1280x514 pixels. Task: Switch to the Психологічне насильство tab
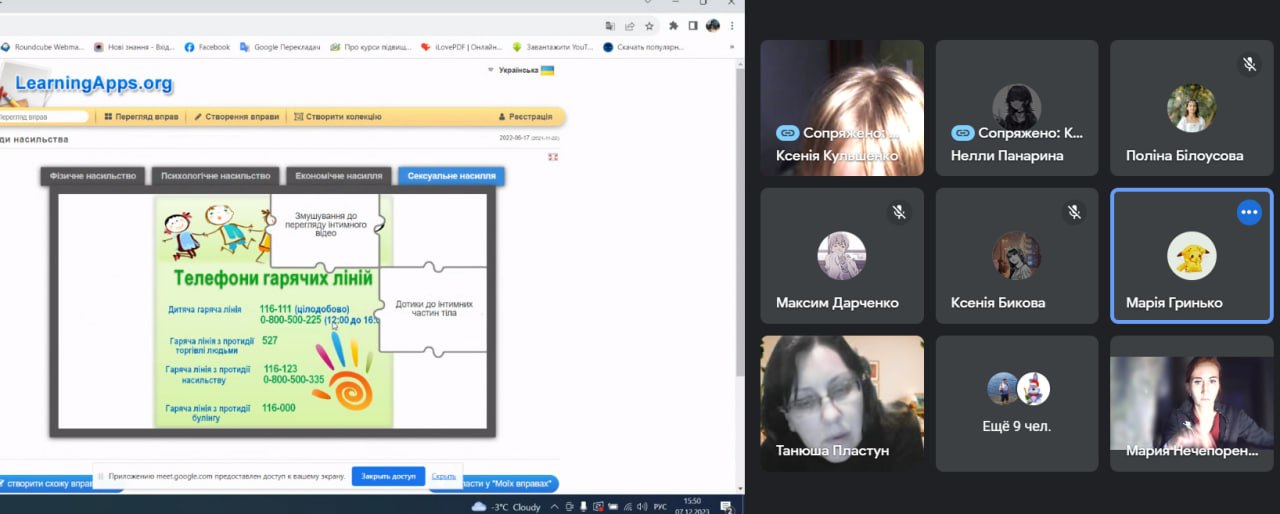[215, 176]
